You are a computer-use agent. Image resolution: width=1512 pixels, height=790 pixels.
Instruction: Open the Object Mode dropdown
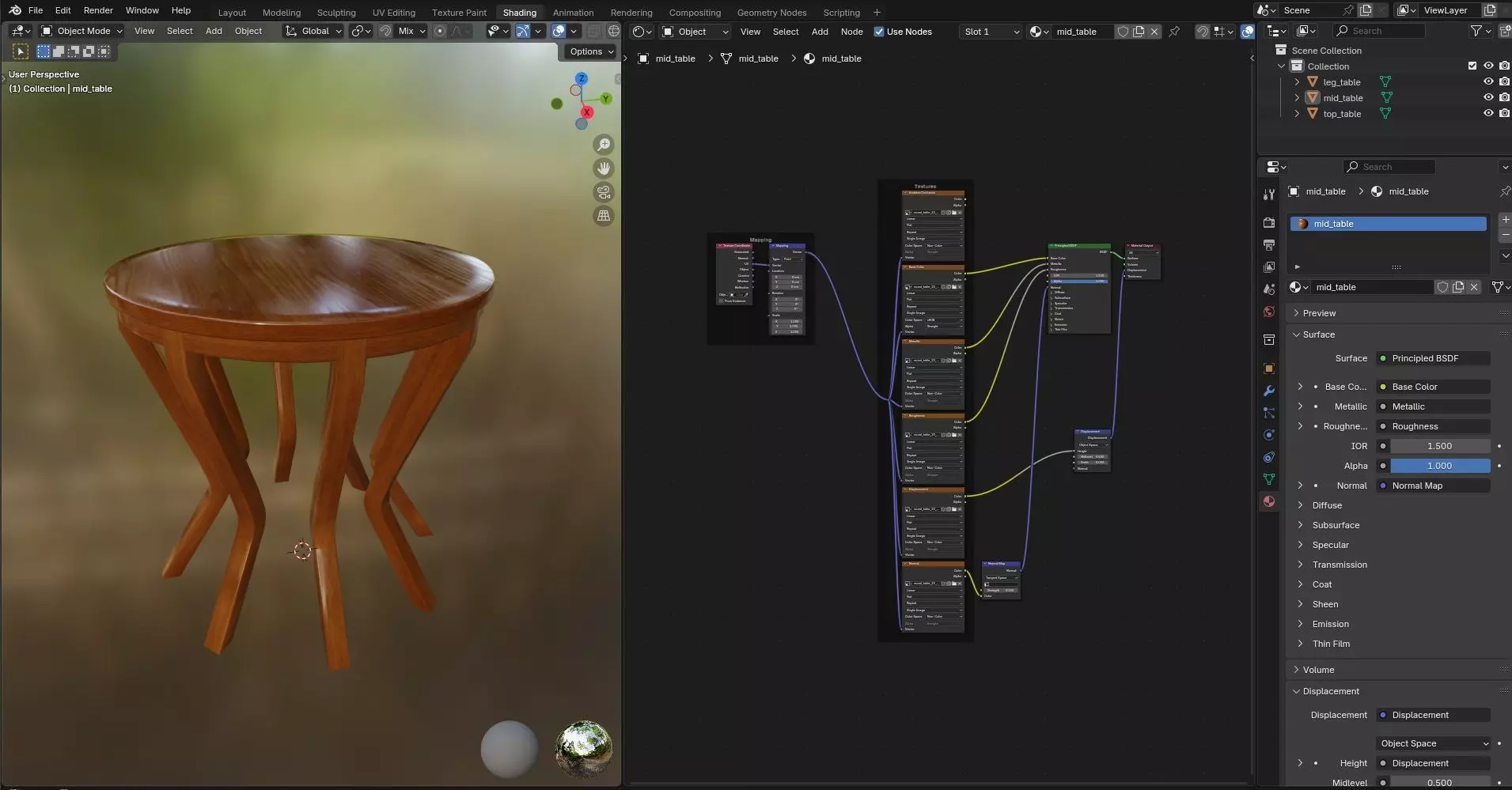tap(82, 31)
